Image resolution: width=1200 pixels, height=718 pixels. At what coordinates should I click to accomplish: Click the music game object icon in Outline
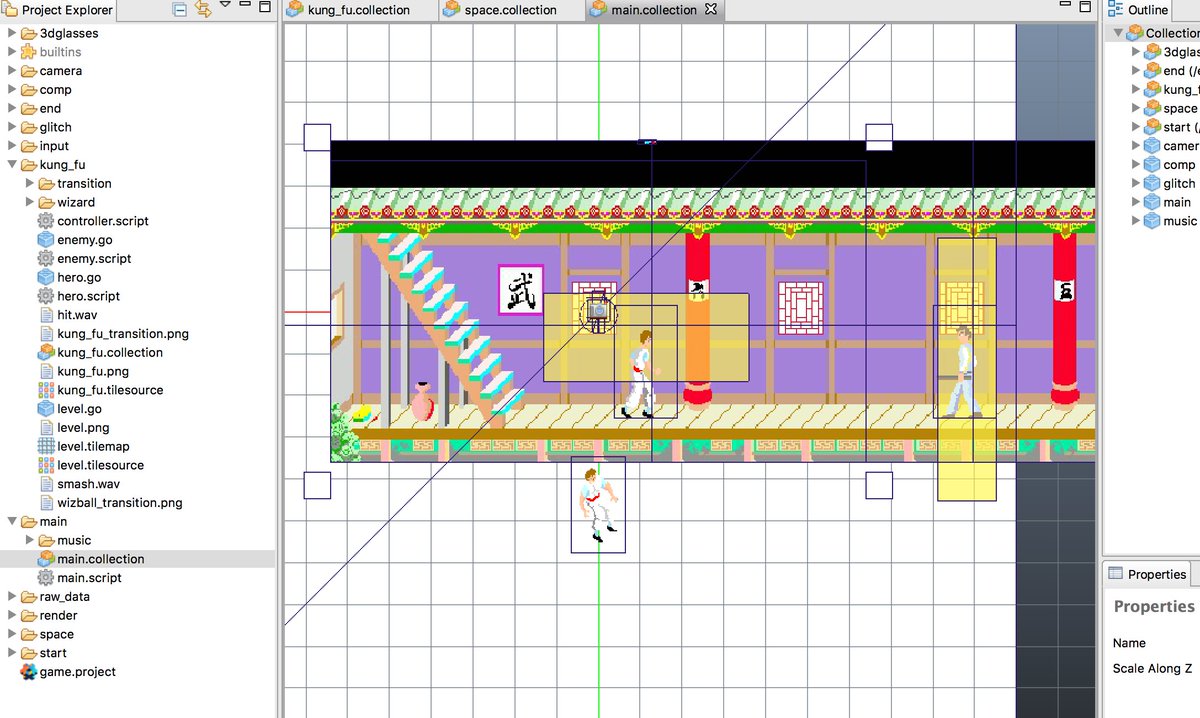click(x=1152, y=221)
